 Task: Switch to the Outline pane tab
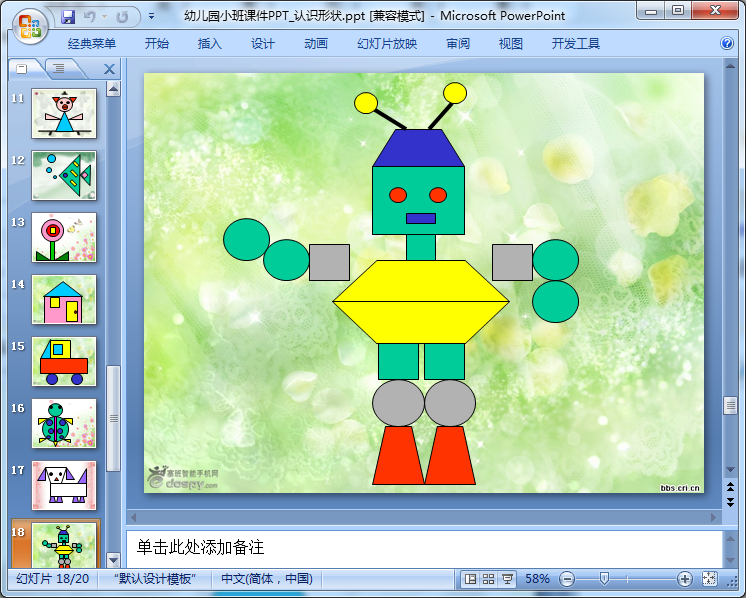(x=59, y=69)
